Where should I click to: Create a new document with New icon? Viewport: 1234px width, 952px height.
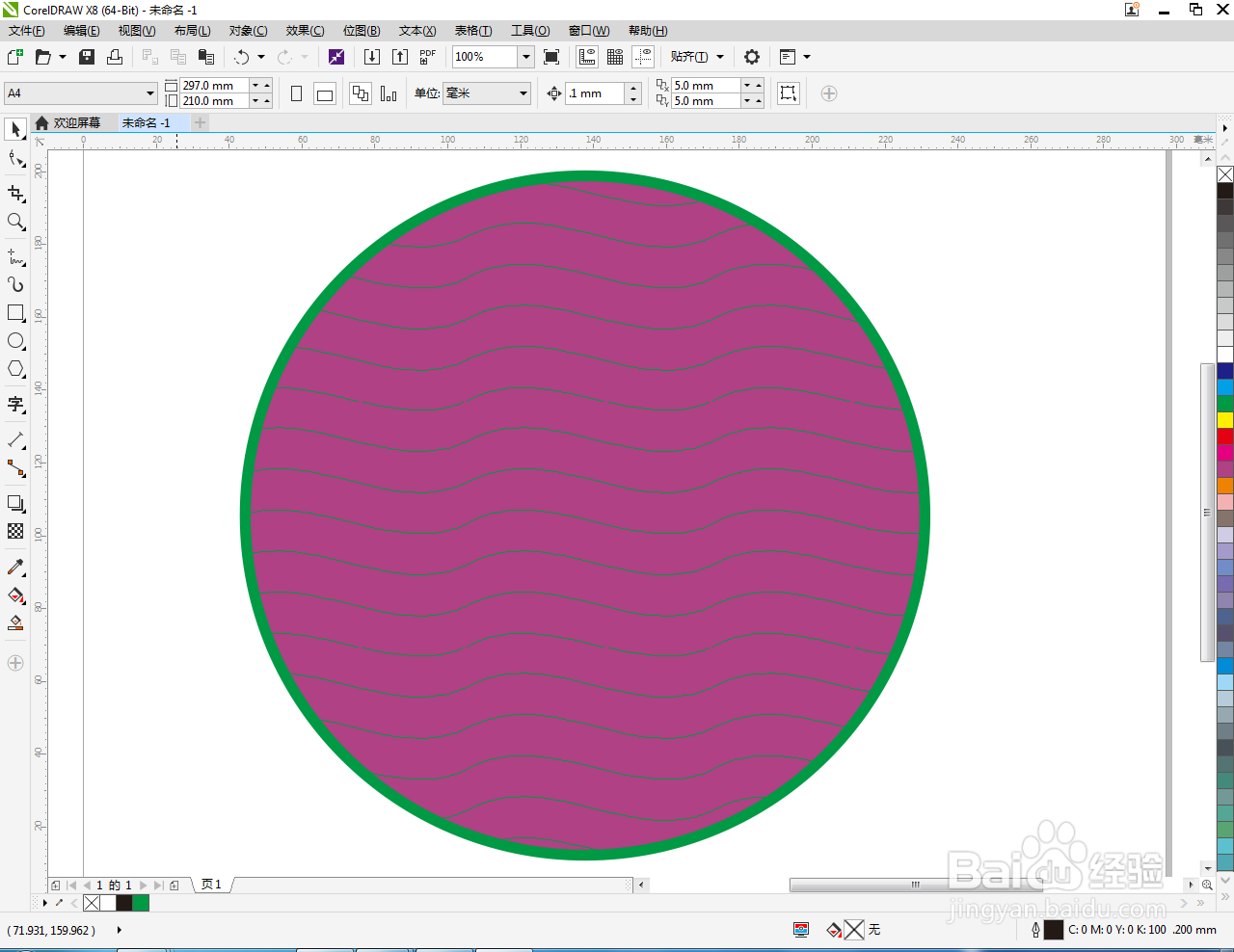pyautogui.click(x=15, y=57)
